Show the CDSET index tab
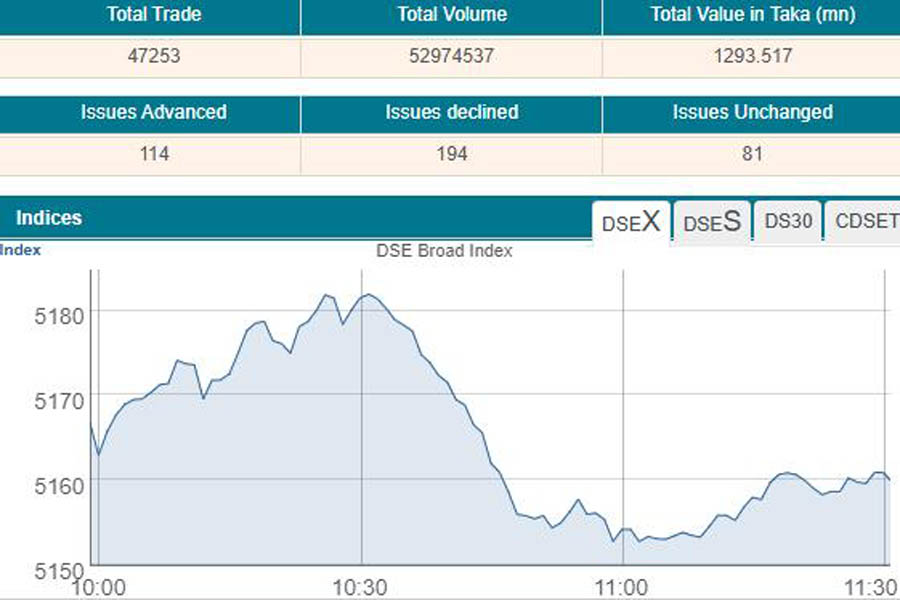Screen dimensions: 900x600 point(866,222)
